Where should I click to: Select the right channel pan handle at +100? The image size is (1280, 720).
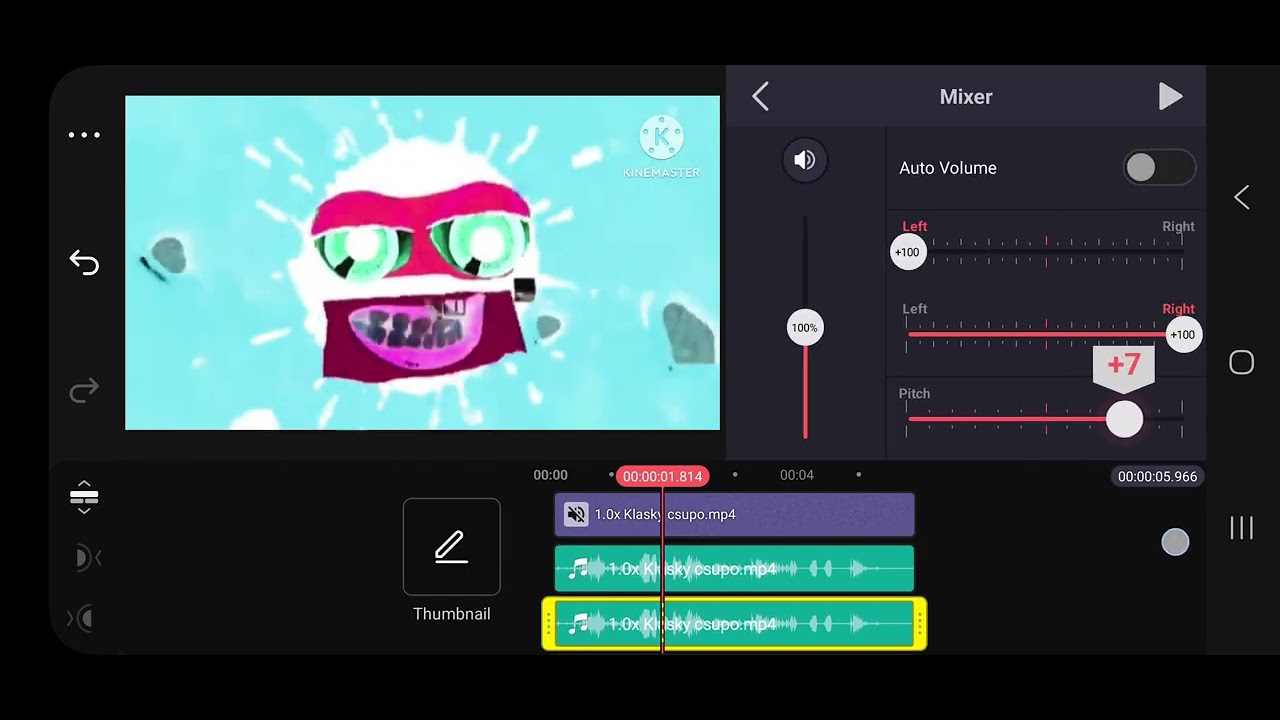[1183, 335]
